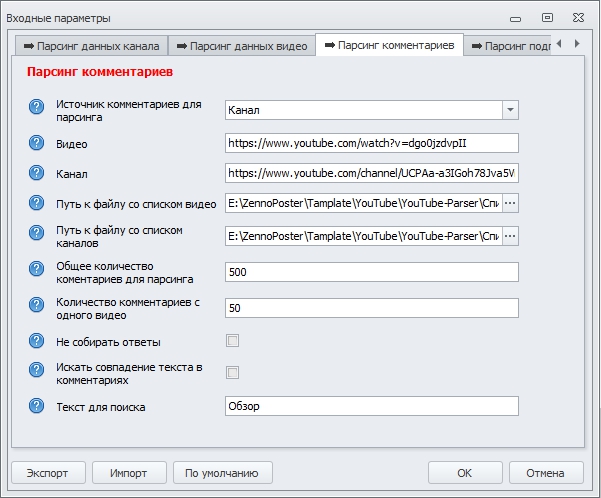Click help icon next to Видео field
Image resolution: width=601 pixels, height=498 pixels.
point(38,143)
